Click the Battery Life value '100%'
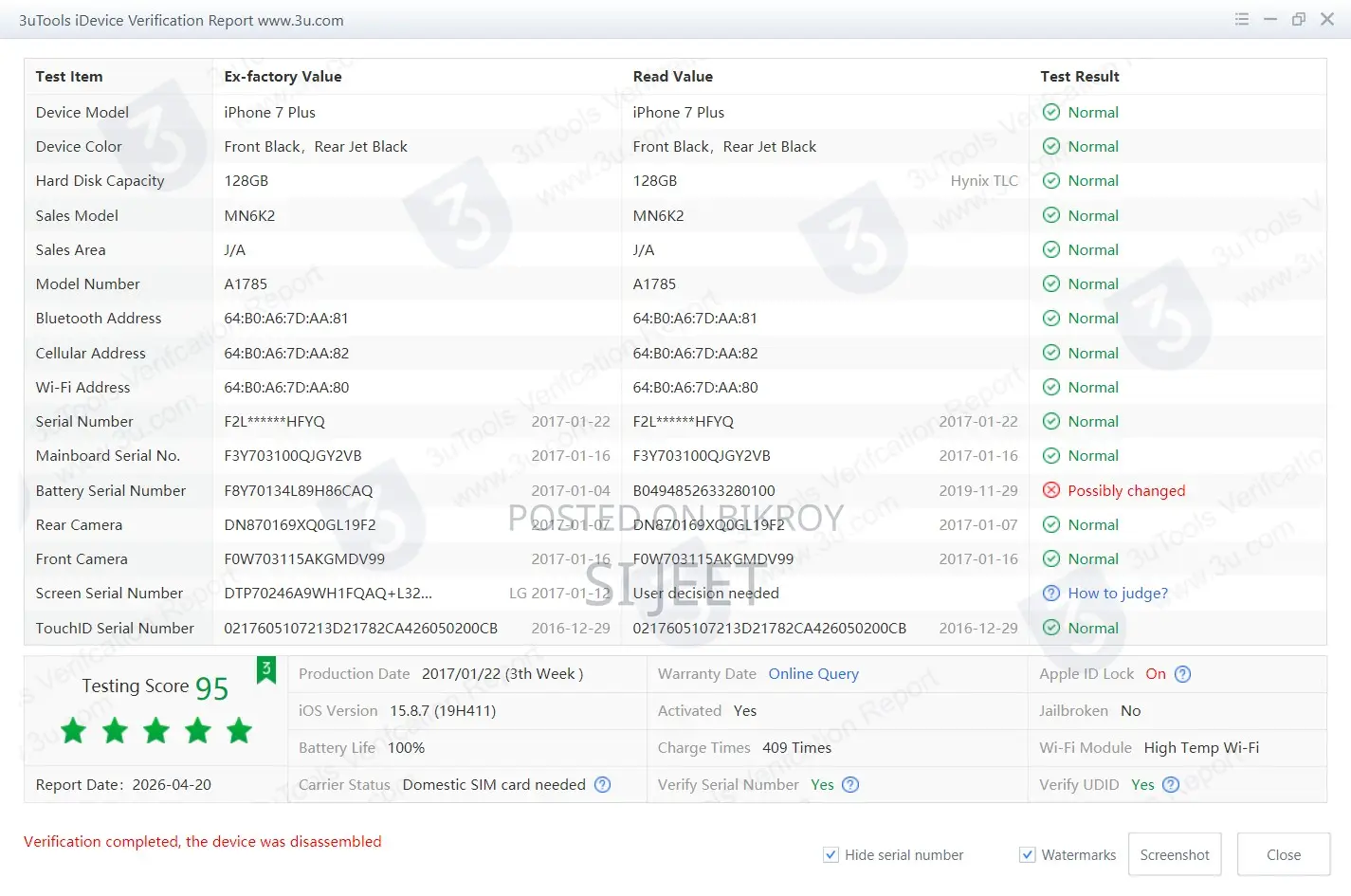This screenshot has height=896, width=1351. point(406,748)
